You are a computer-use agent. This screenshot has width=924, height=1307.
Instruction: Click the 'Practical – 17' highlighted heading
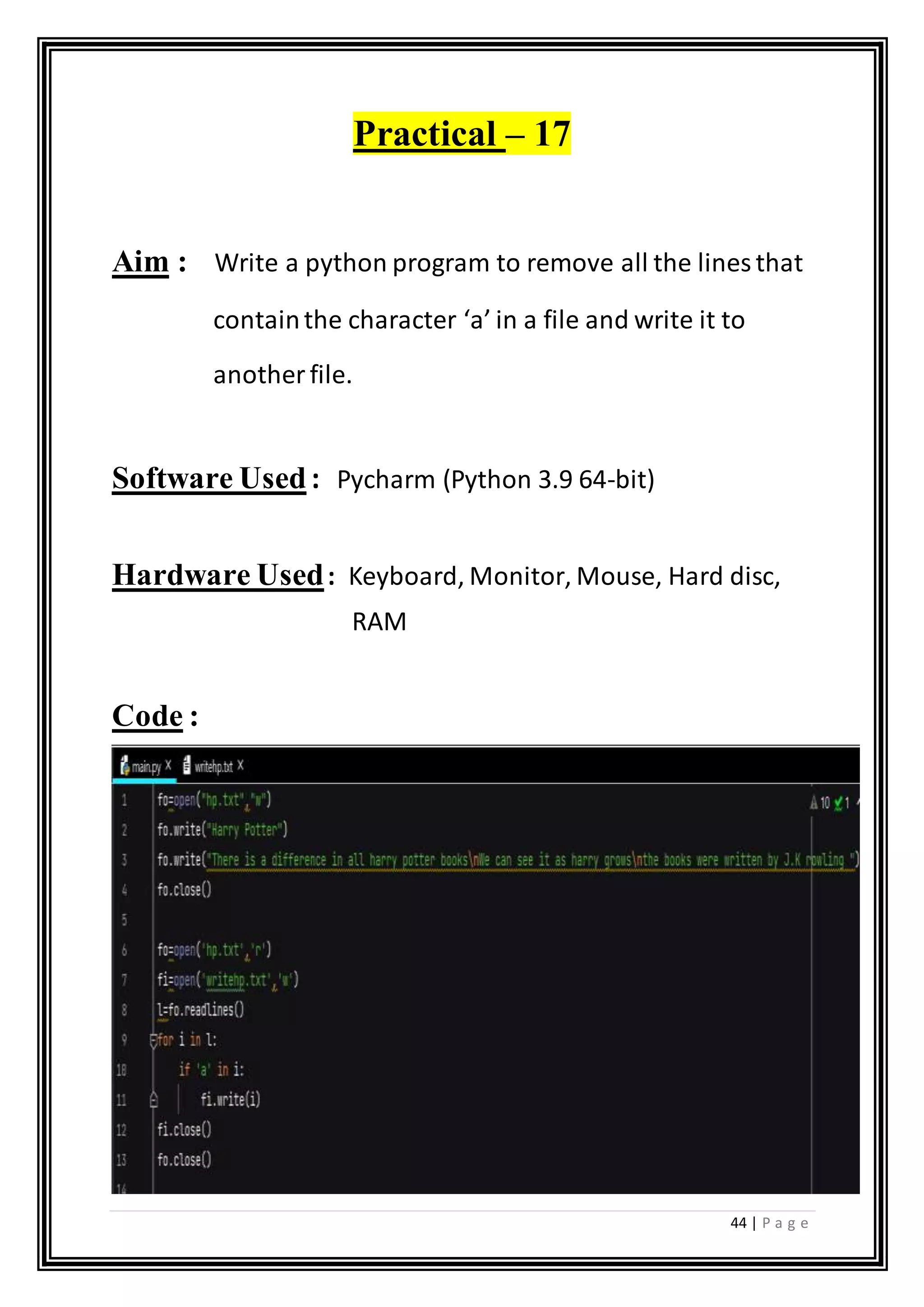(462, 134)
